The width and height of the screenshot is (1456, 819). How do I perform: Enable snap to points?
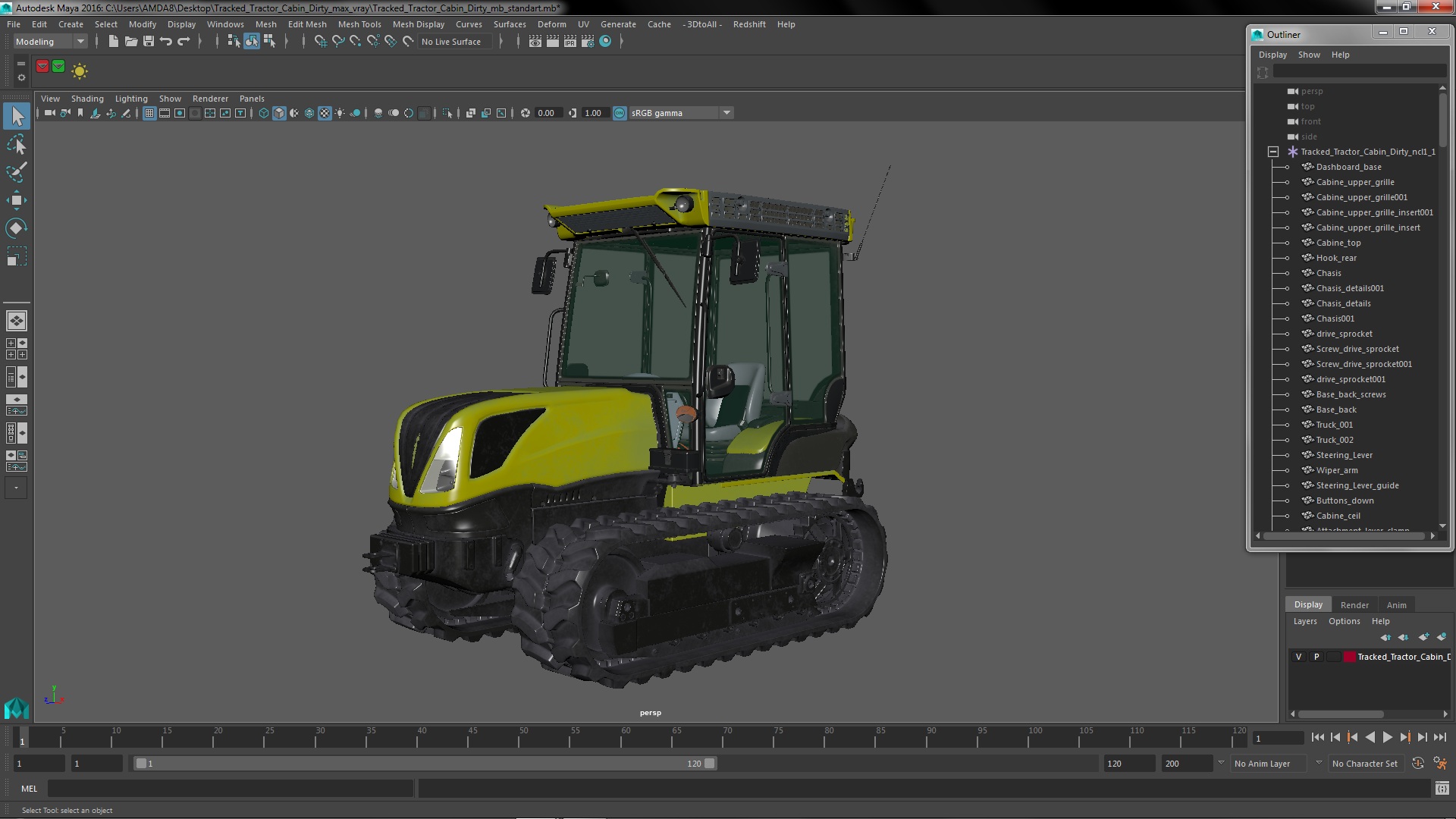(x=356, y=41)
